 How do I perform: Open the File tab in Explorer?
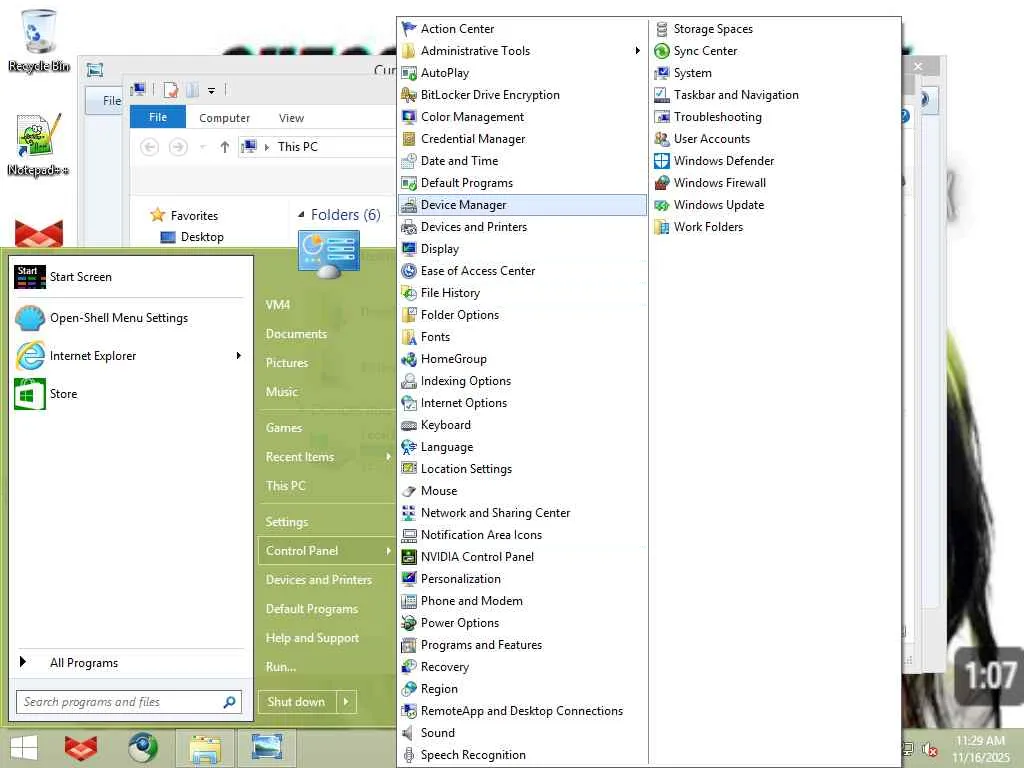(158, 117)
